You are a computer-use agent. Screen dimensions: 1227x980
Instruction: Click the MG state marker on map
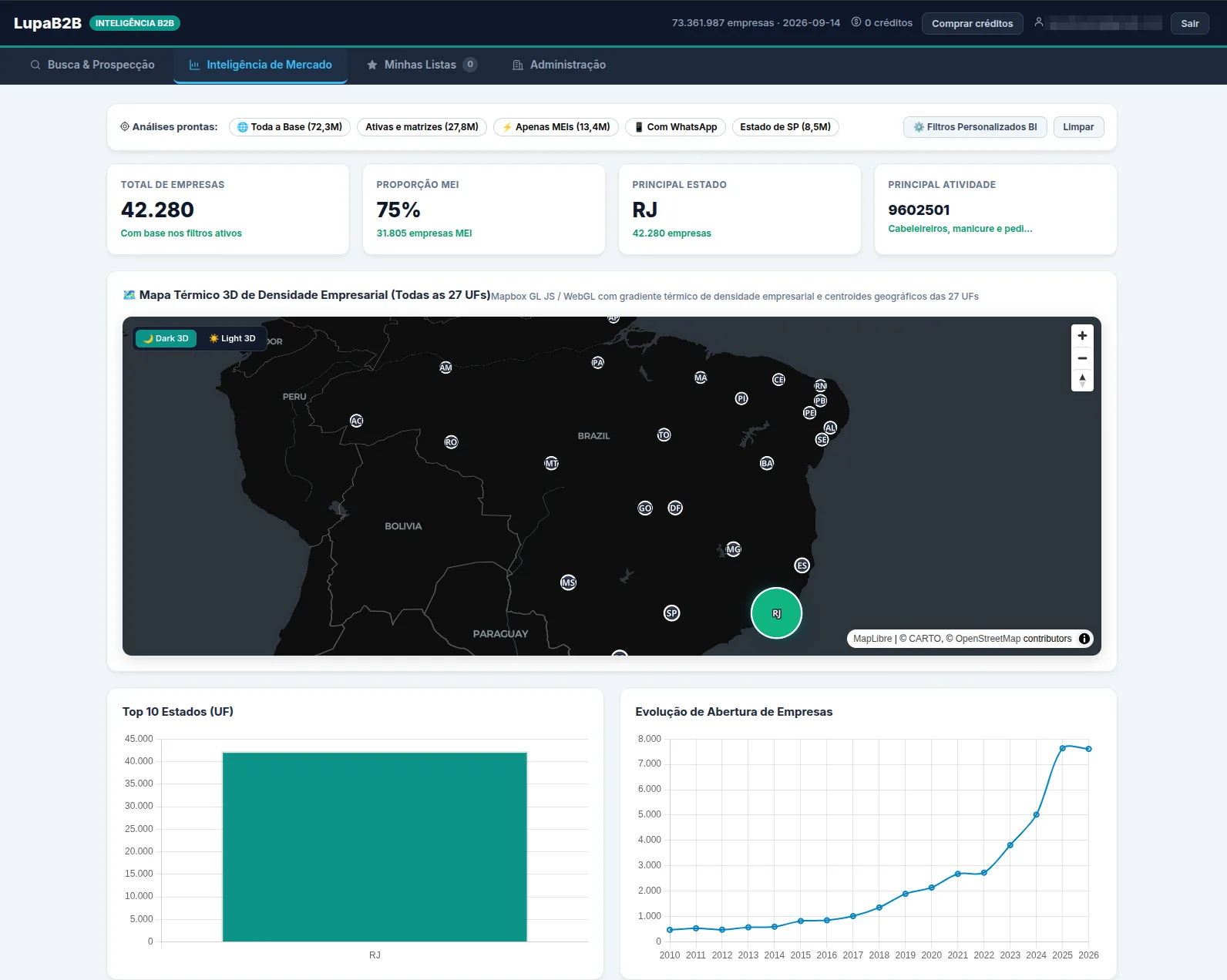point(733,549)
